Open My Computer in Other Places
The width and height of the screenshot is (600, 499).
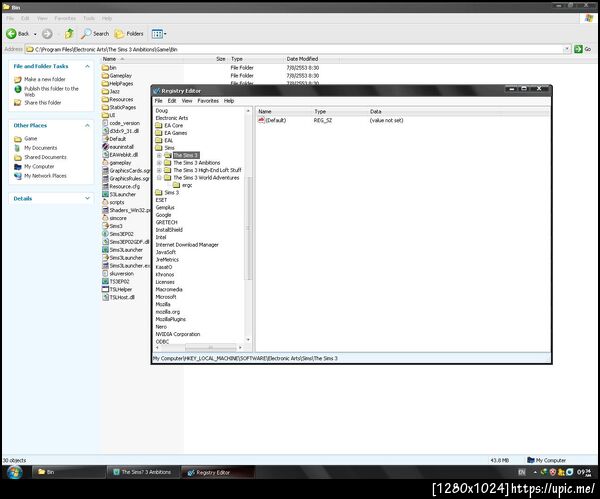(39, 166)
